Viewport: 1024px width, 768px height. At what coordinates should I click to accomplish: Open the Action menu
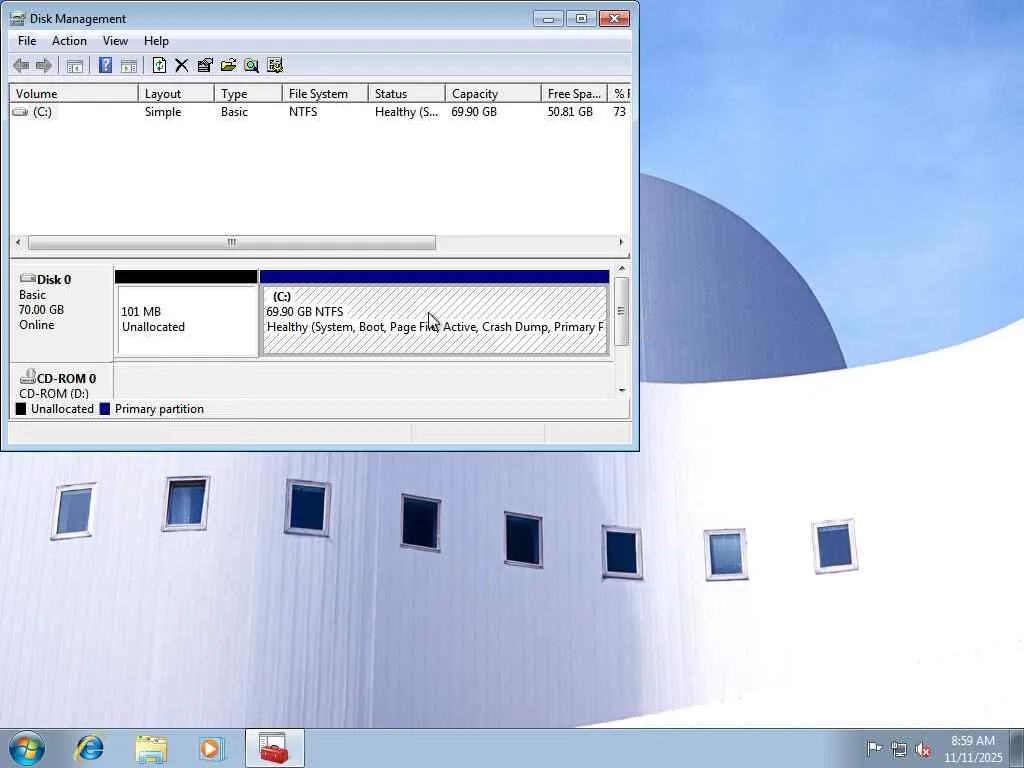pos(69,40)
